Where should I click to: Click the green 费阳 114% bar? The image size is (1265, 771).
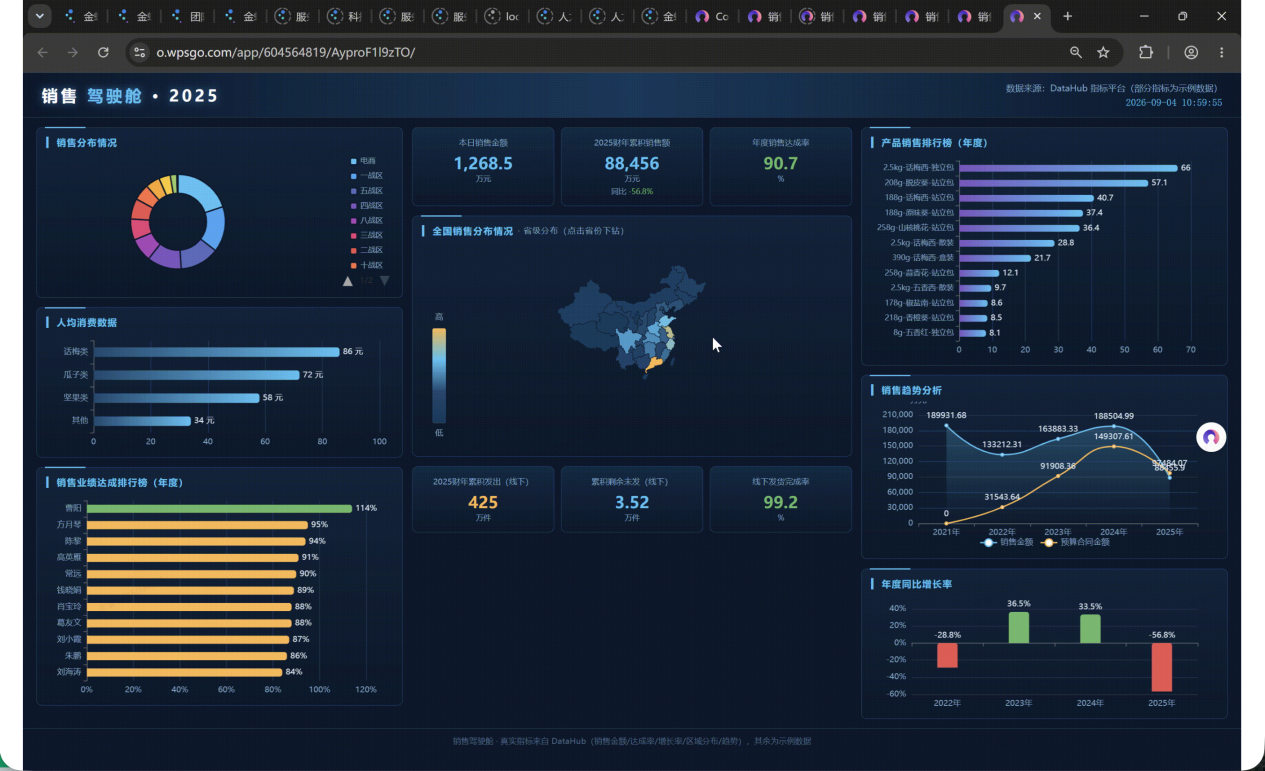219,508
